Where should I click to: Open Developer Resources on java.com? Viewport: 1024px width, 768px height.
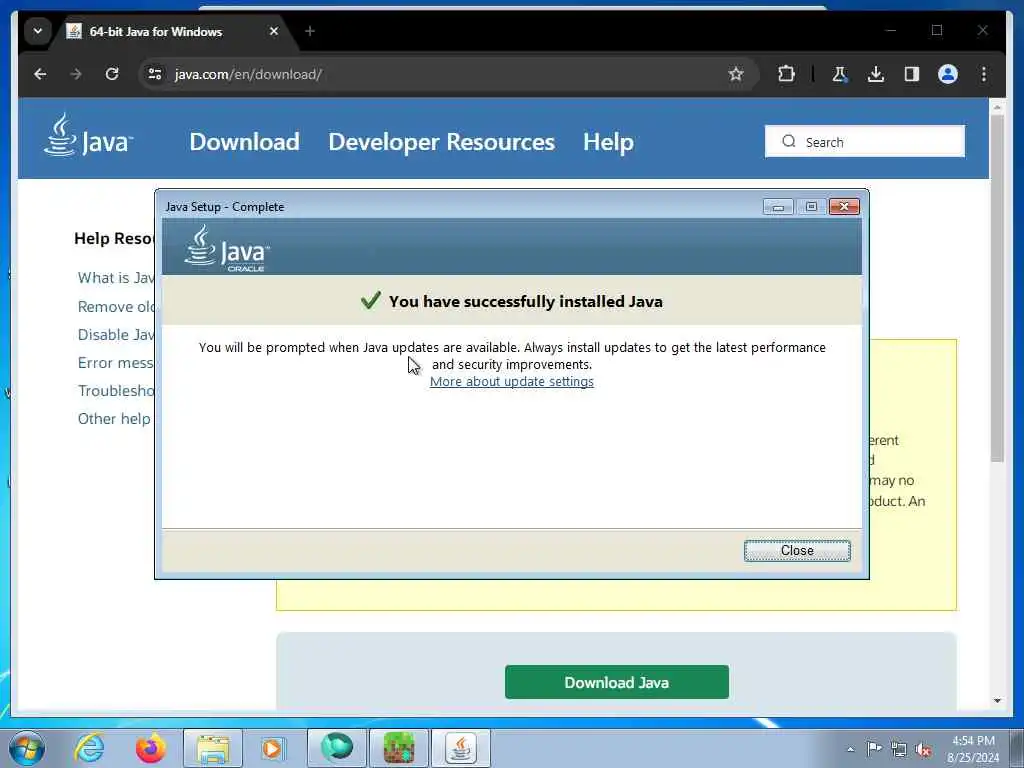coord(441,142)
